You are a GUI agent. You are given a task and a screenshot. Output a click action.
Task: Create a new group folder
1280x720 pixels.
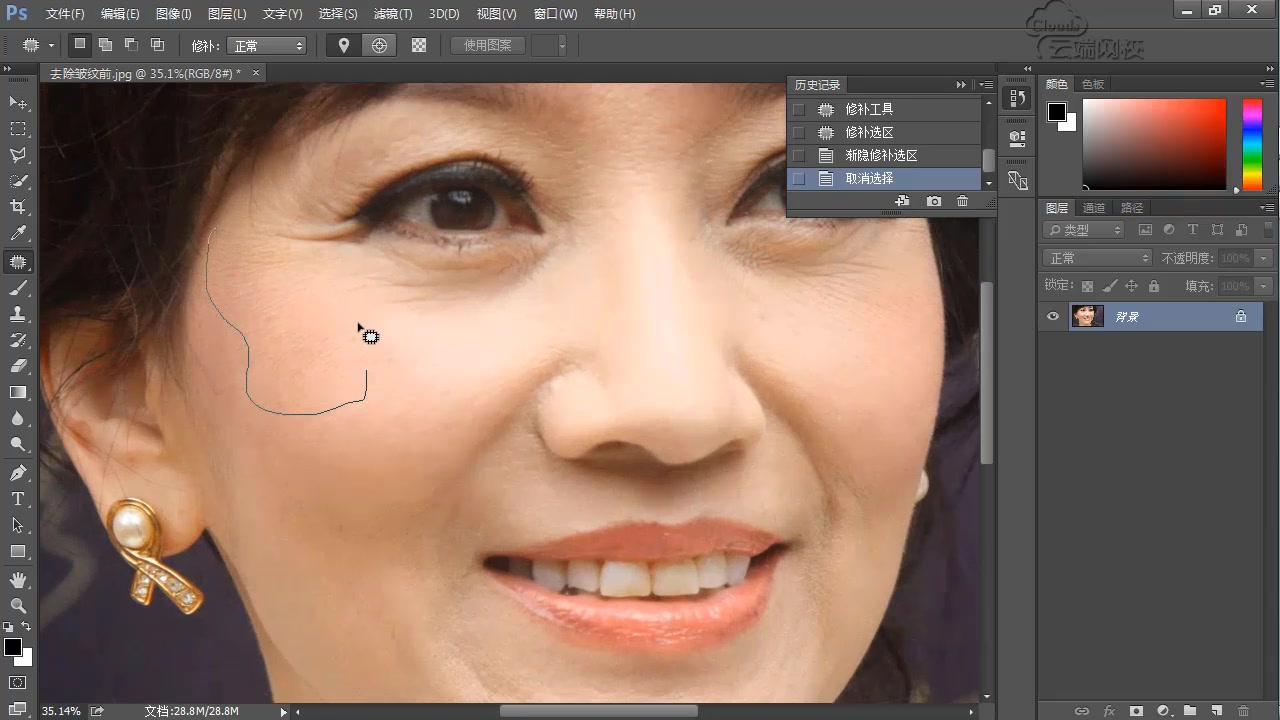pyautogui.click(x=1190, y=711)
